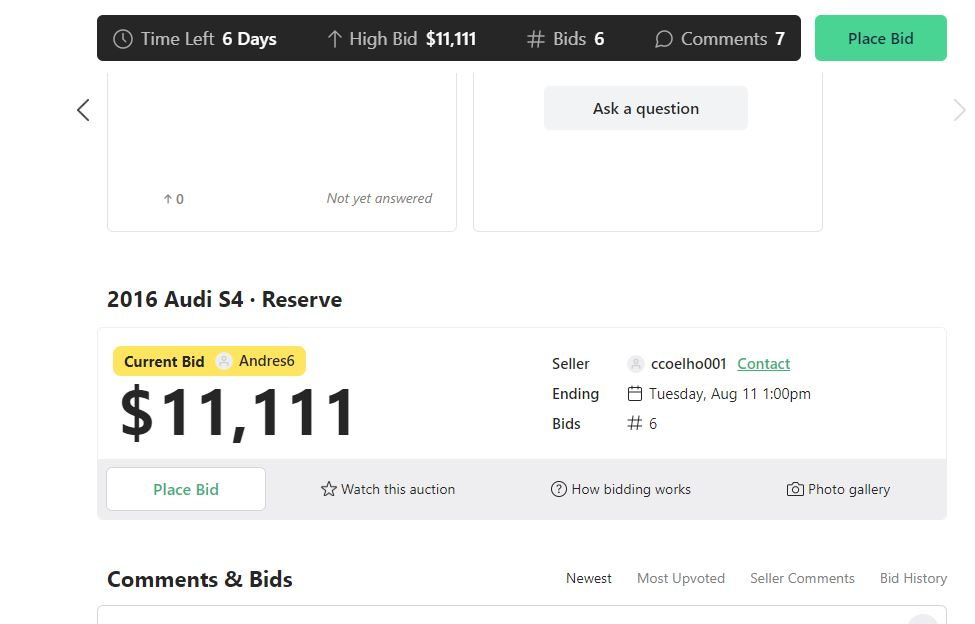This screenshot has height=624, width=975.
Task: Click the hash icon beside Bids in top bar
Action: 535,39
